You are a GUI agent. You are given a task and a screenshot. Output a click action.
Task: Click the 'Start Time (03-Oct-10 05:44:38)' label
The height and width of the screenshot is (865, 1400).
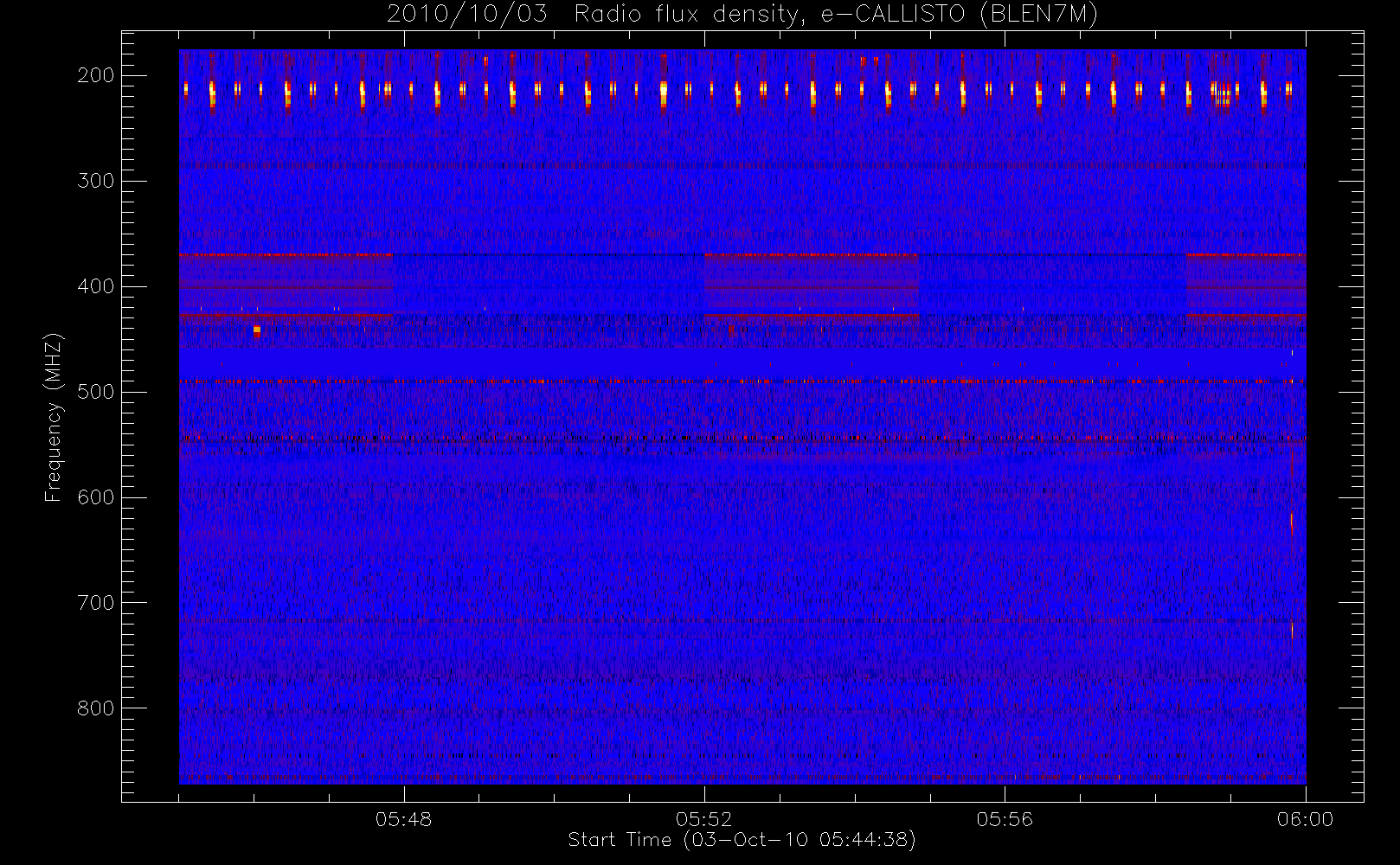click(742, 840)
